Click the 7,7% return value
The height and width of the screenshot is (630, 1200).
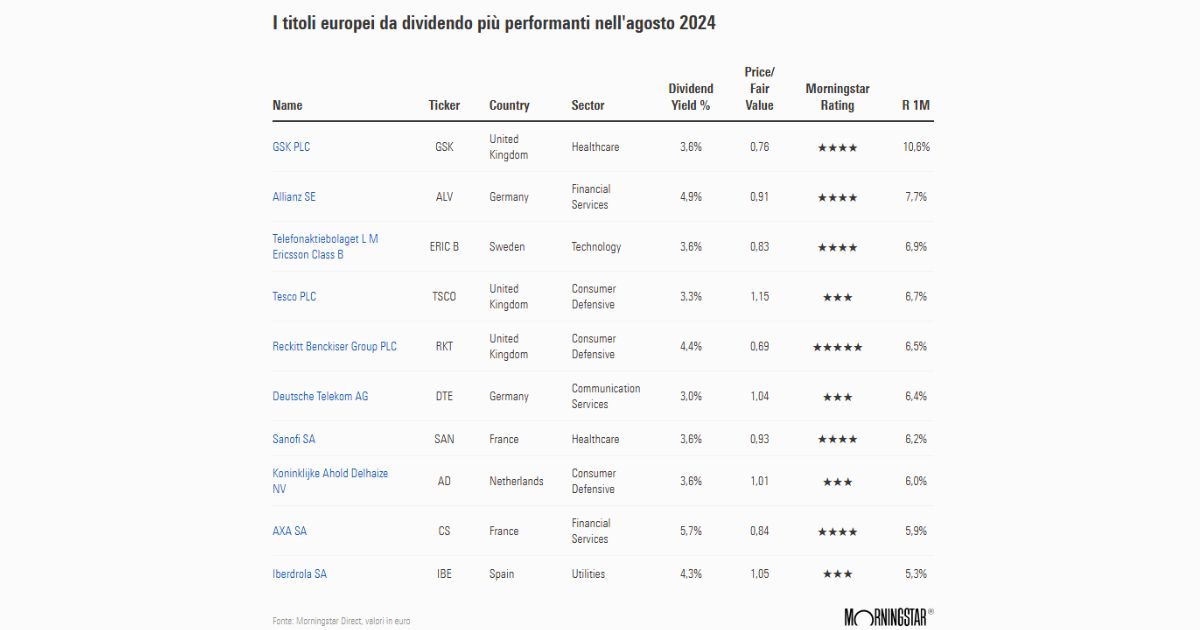click(x=916, y=197)
